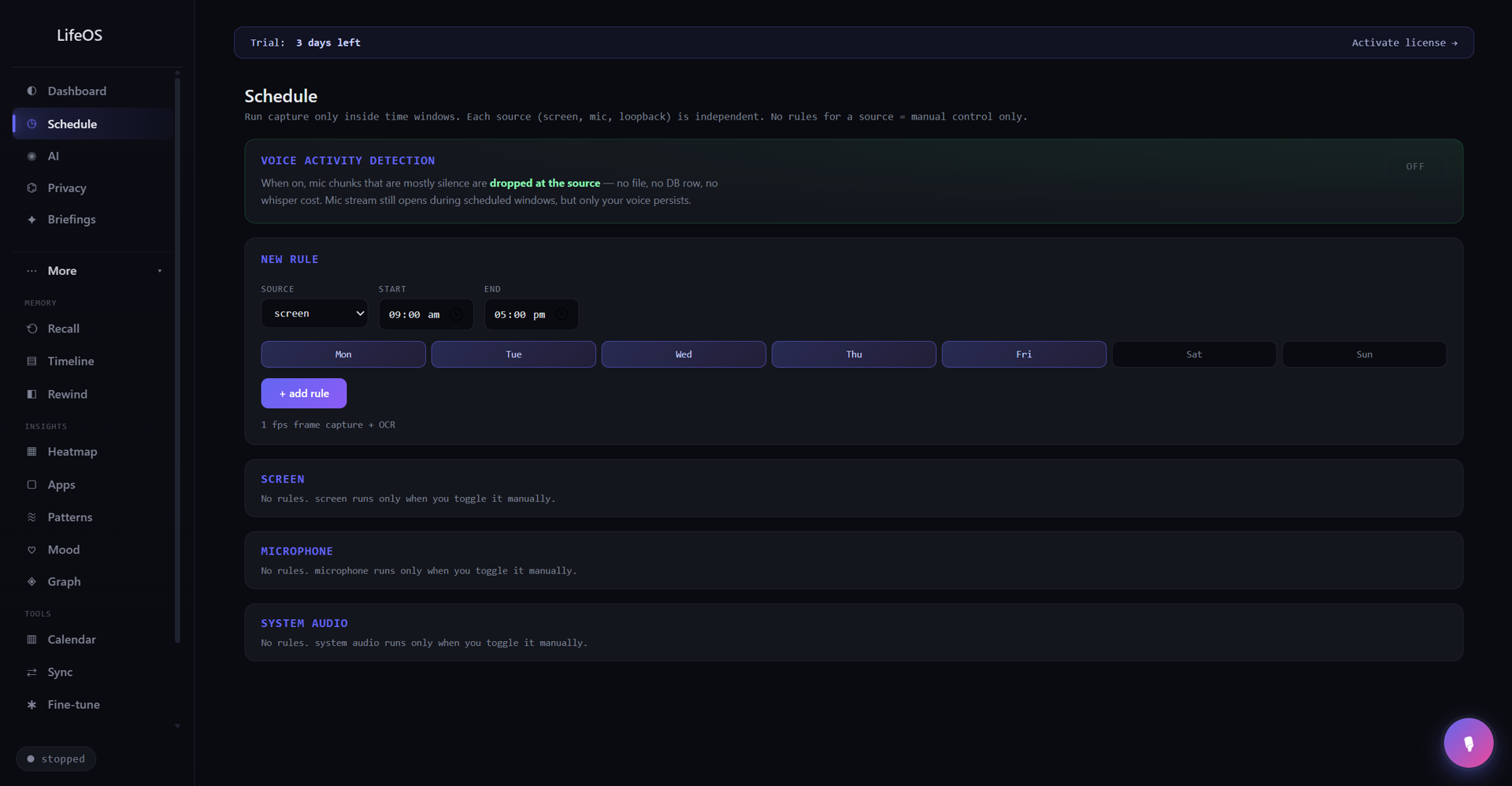Click the AI sidebar icon
1512x786 pixels.
point(31,156)
